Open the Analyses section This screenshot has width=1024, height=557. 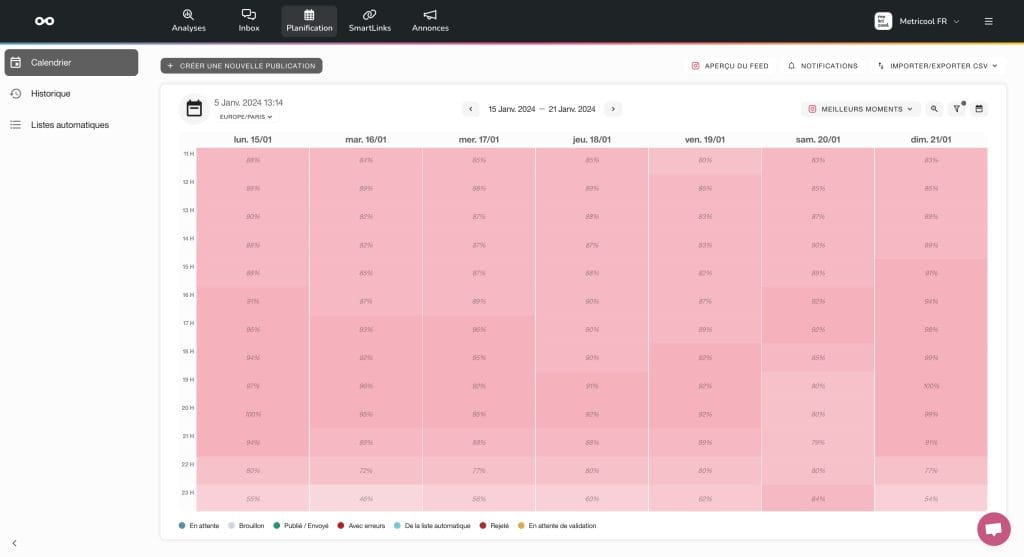(x=188, y=20)
